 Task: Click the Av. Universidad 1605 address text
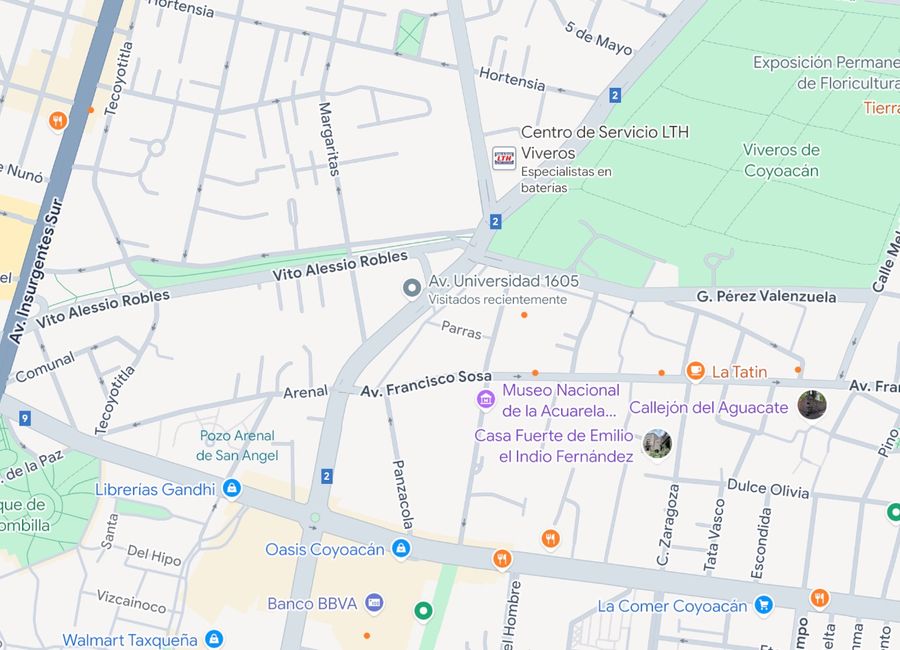tap(504, 281)
